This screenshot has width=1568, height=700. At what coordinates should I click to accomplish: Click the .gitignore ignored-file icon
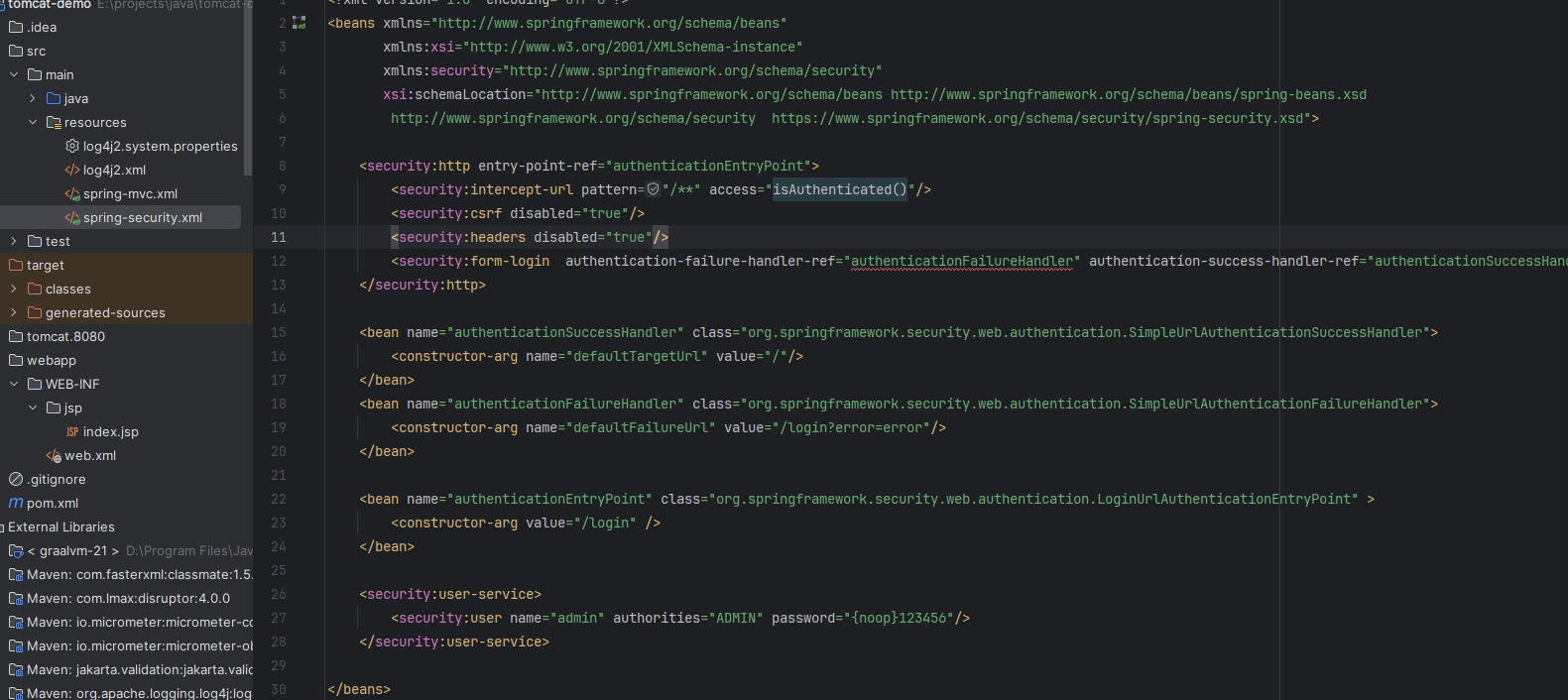point(16,479)
